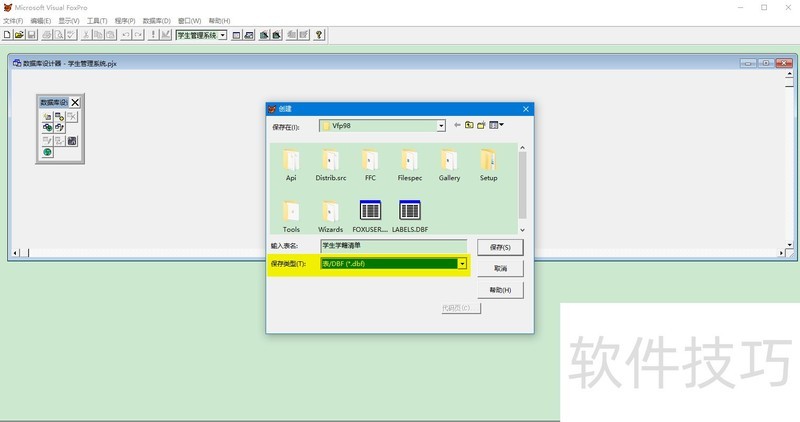Click the Help question mark toolbar icon
Image resolution: width=800 pixels, height=422 pixels.
[x=319, y=35]
